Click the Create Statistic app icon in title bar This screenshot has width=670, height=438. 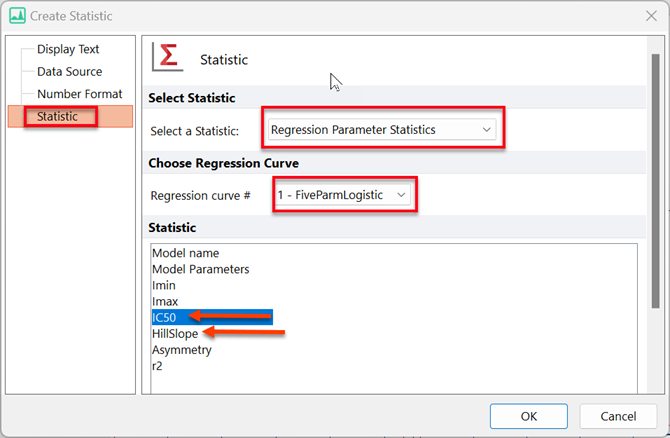click(16, 16)
